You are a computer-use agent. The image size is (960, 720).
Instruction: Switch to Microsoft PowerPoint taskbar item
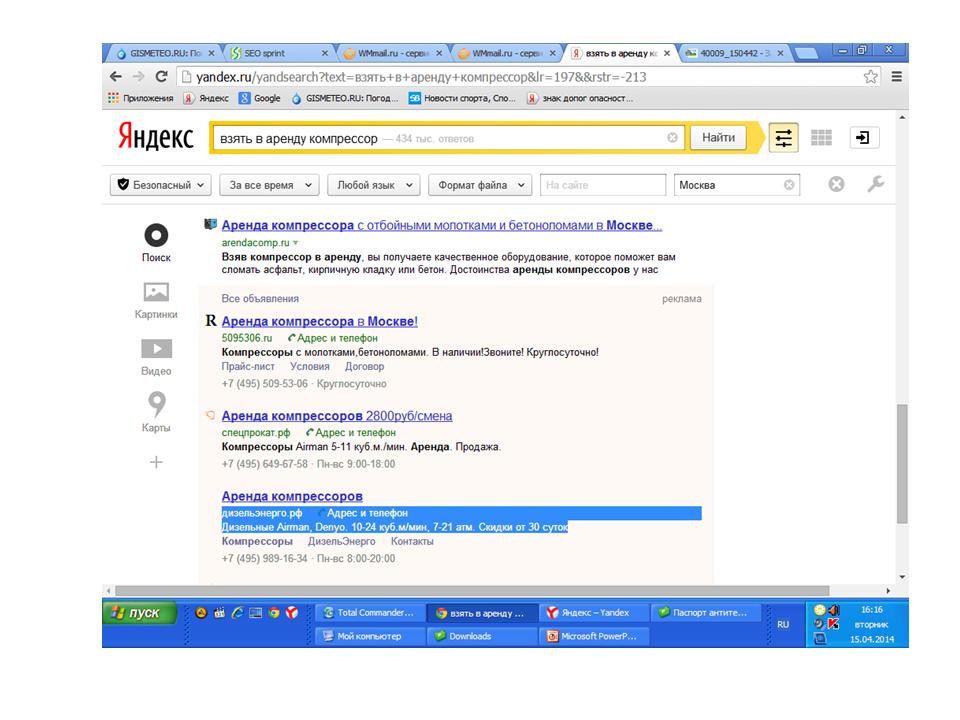[x=593, y=636]
